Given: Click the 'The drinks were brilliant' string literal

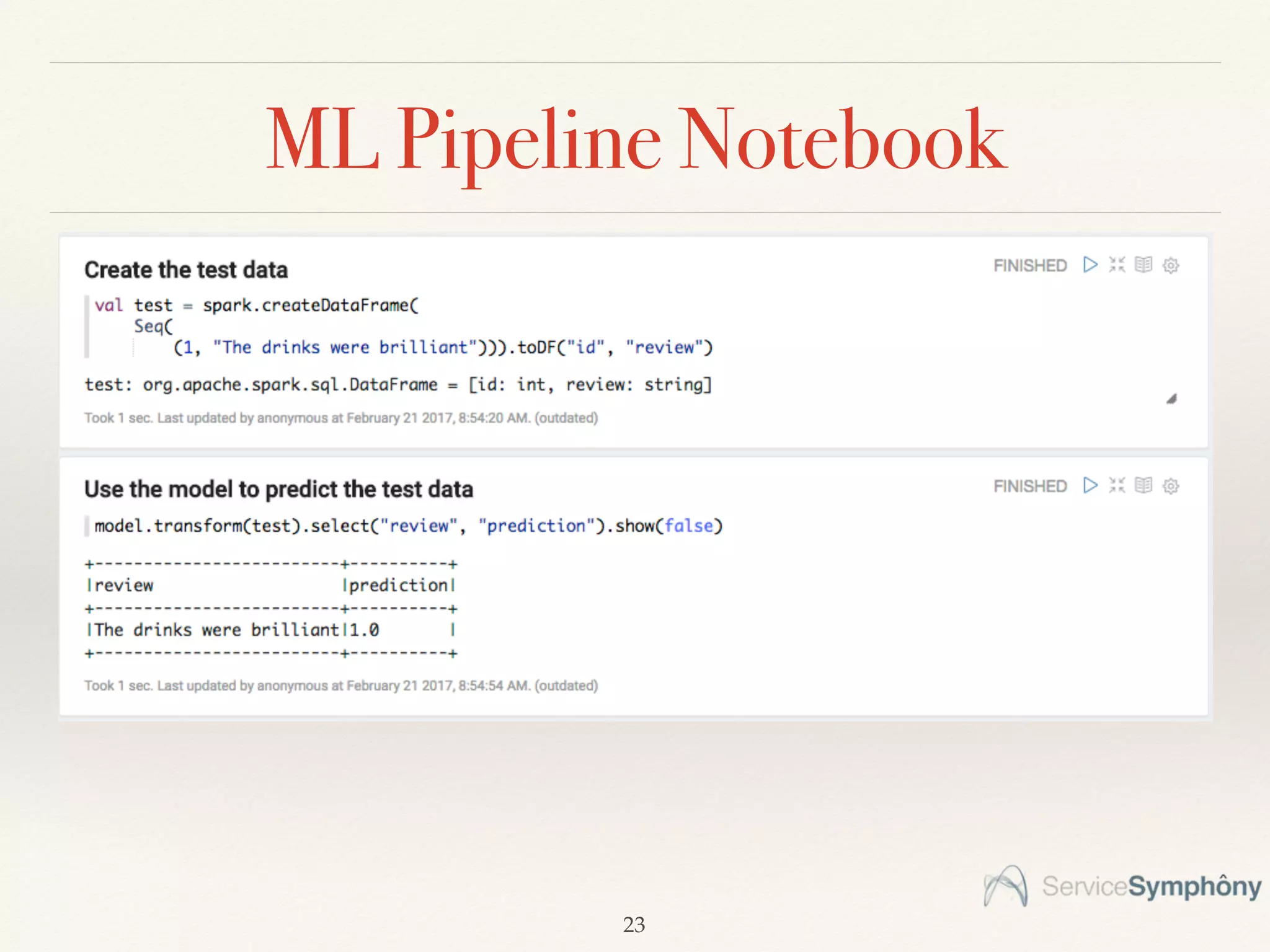Looking at the screenshot, I should tap(345, 348).
